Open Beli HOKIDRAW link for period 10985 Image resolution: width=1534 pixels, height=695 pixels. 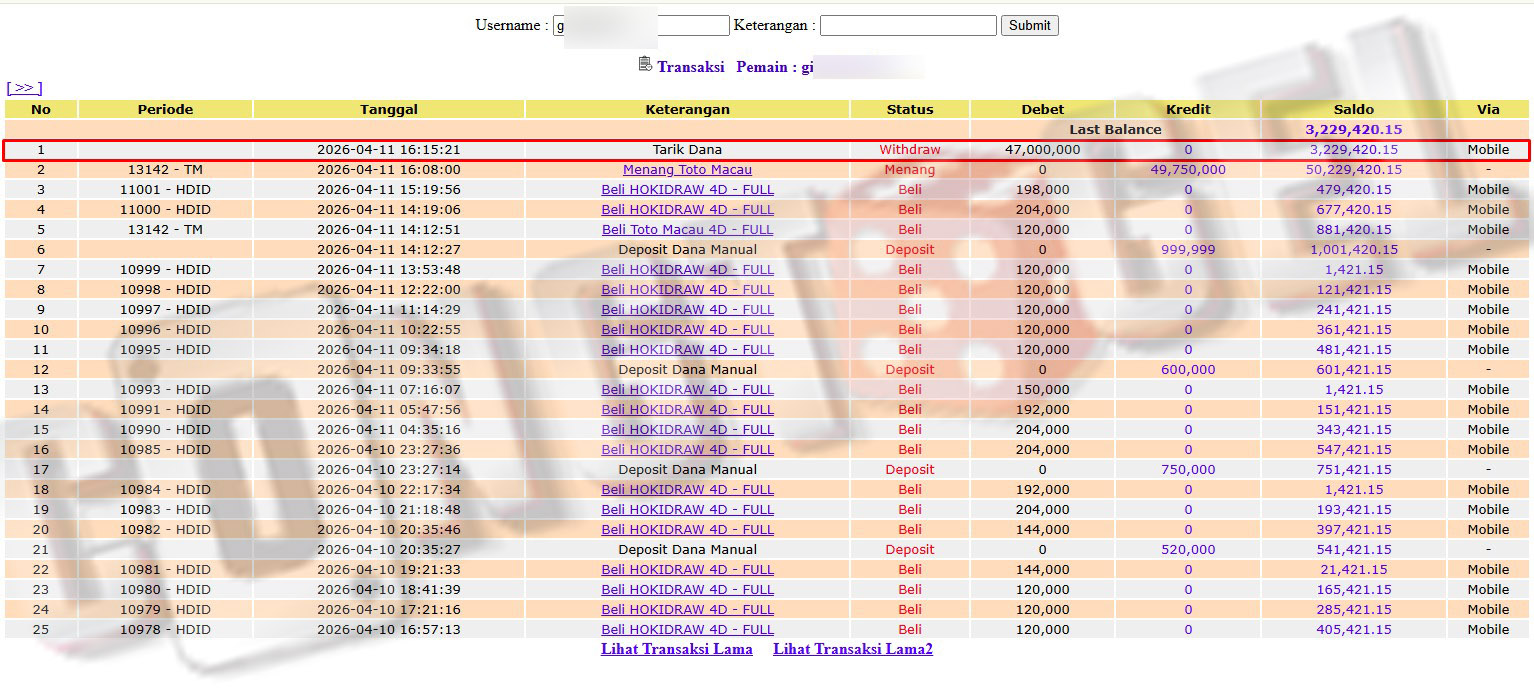pos(687,450)
